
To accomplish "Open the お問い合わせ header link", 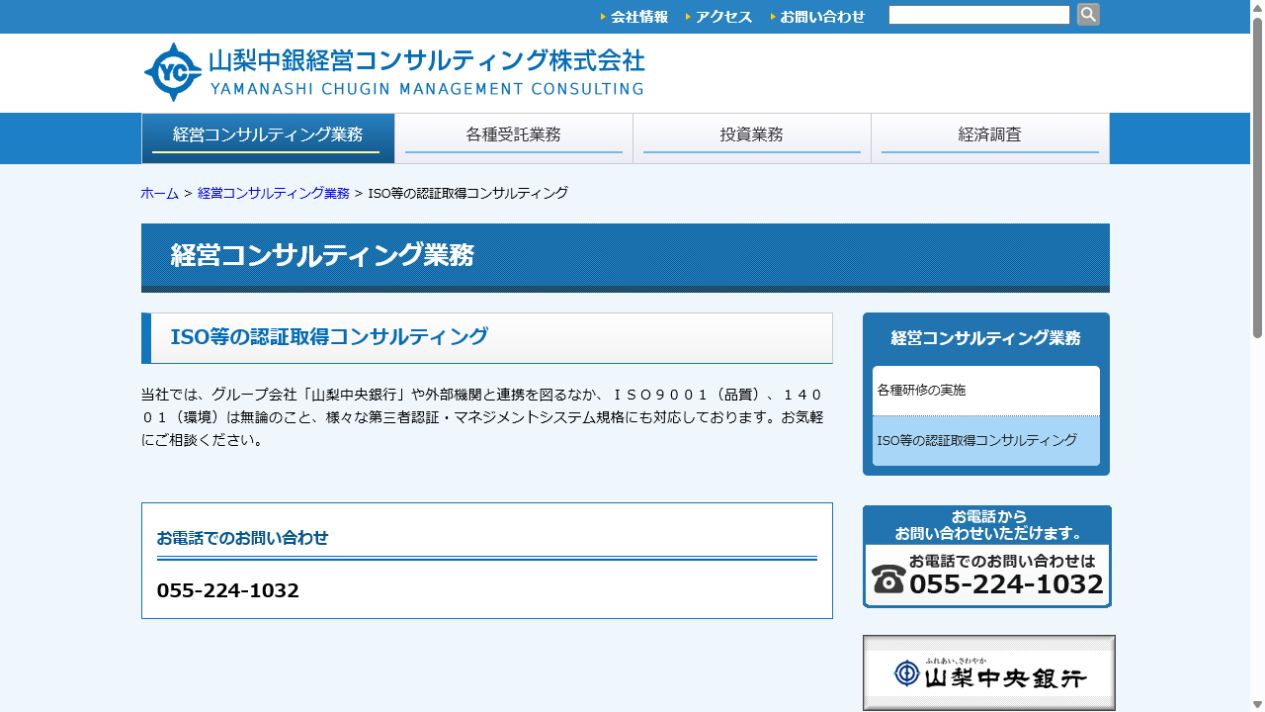I will point(822,16).
